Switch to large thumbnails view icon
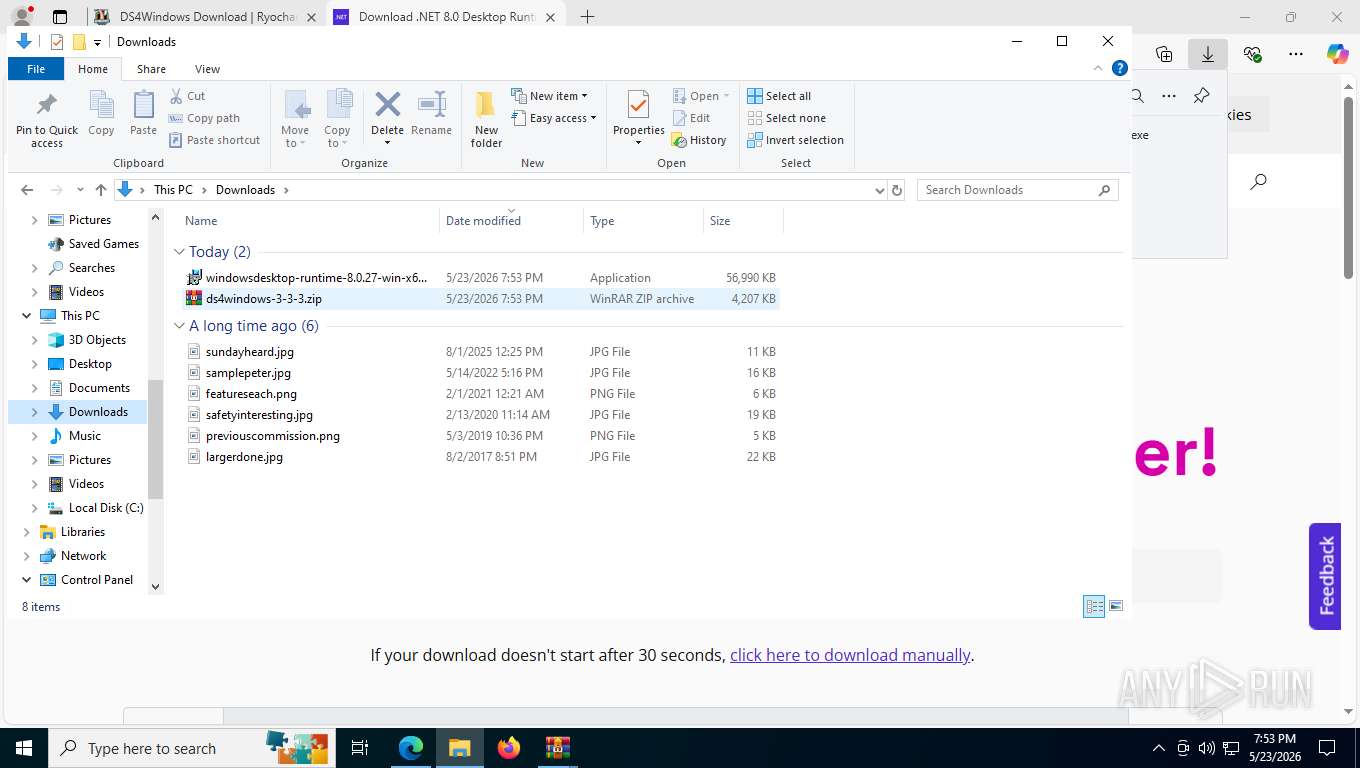 [x=1116, y=606]
